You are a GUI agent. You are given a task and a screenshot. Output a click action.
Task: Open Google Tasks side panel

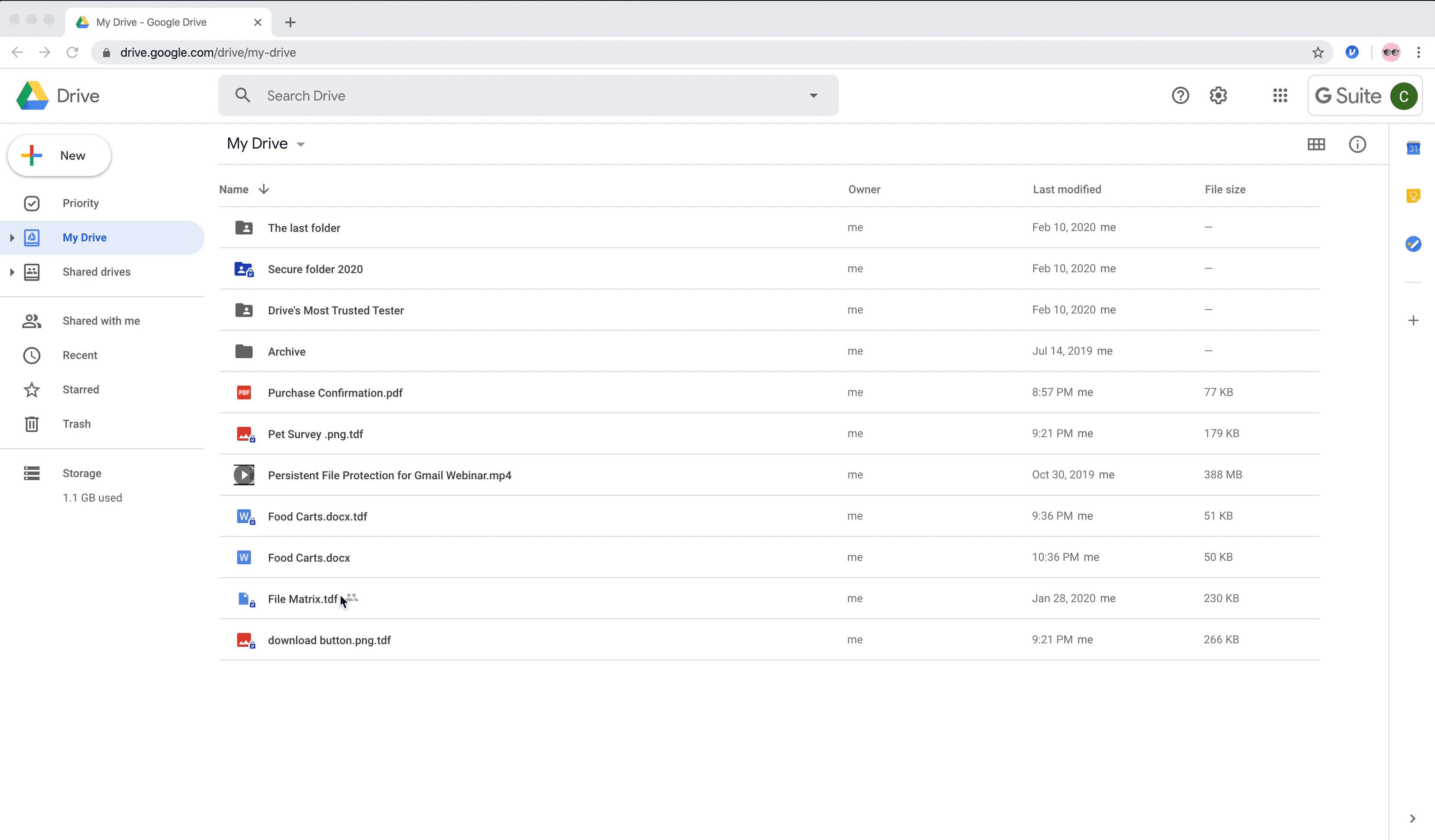(1413, 244)
